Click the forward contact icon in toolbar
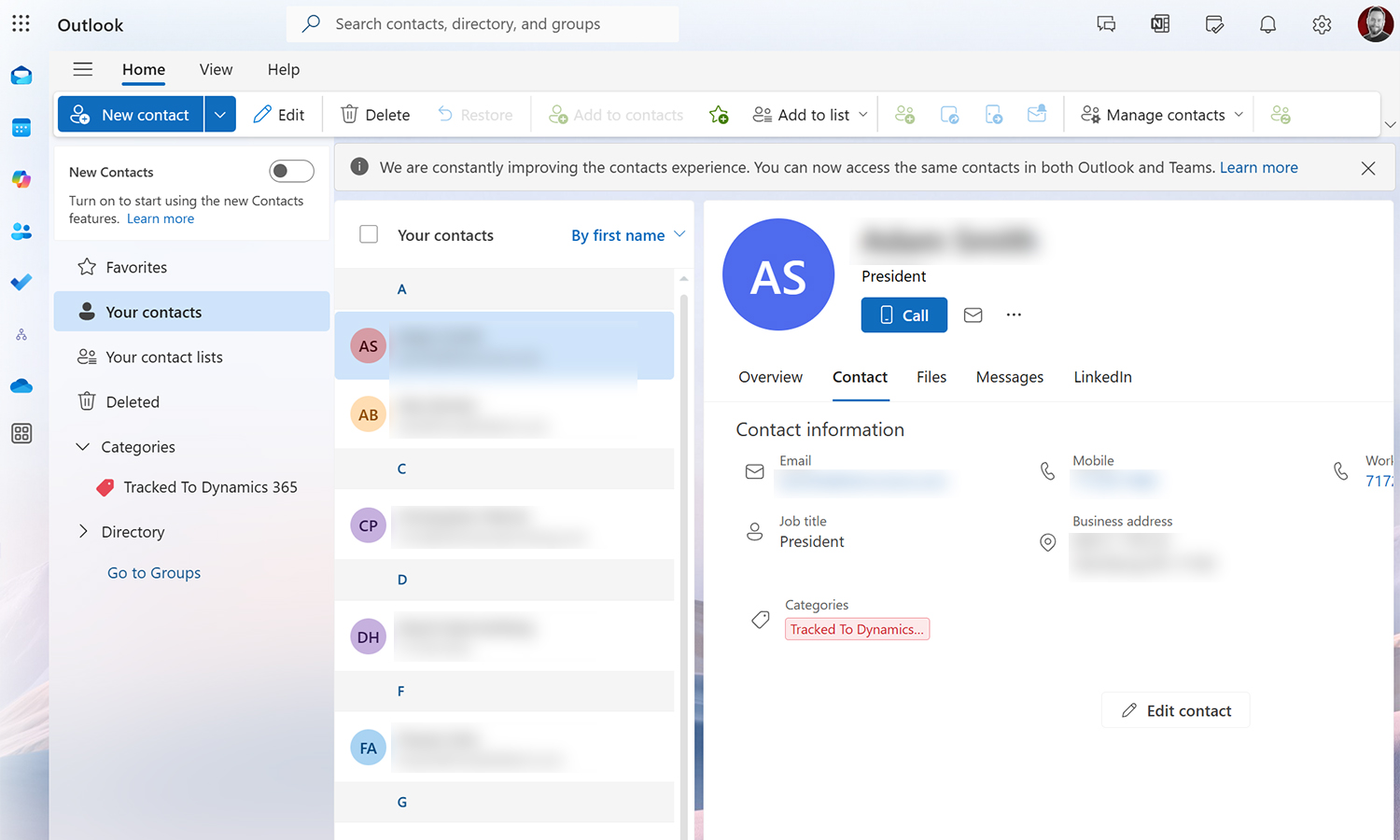The width and height of the screenshot is (1400, 840). click(994, 115)
